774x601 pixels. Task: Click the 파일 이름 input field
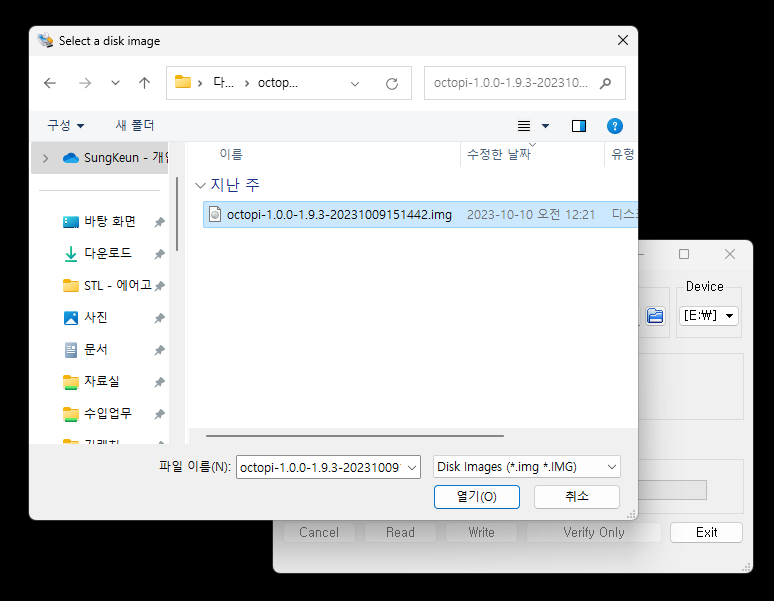[x=320, y=467]
